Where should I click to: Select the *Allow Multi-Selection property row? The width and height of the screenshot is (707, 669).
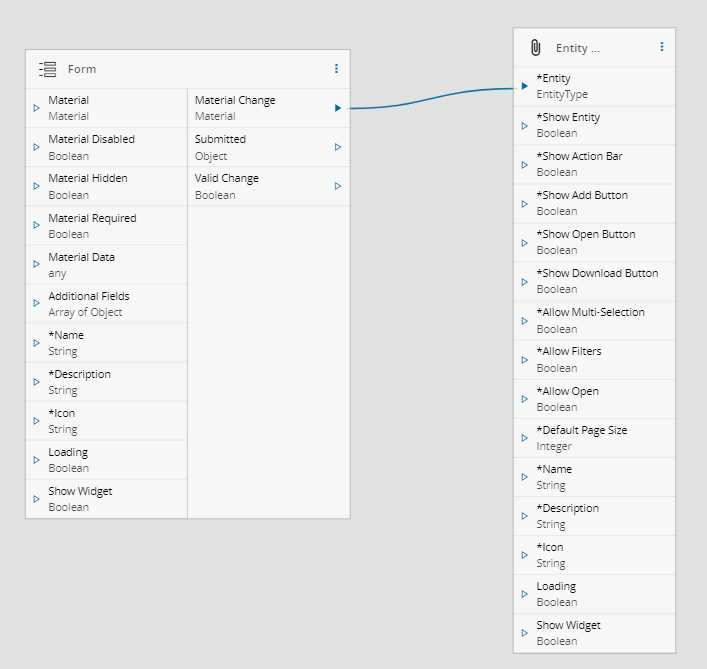tap(594, 320)
